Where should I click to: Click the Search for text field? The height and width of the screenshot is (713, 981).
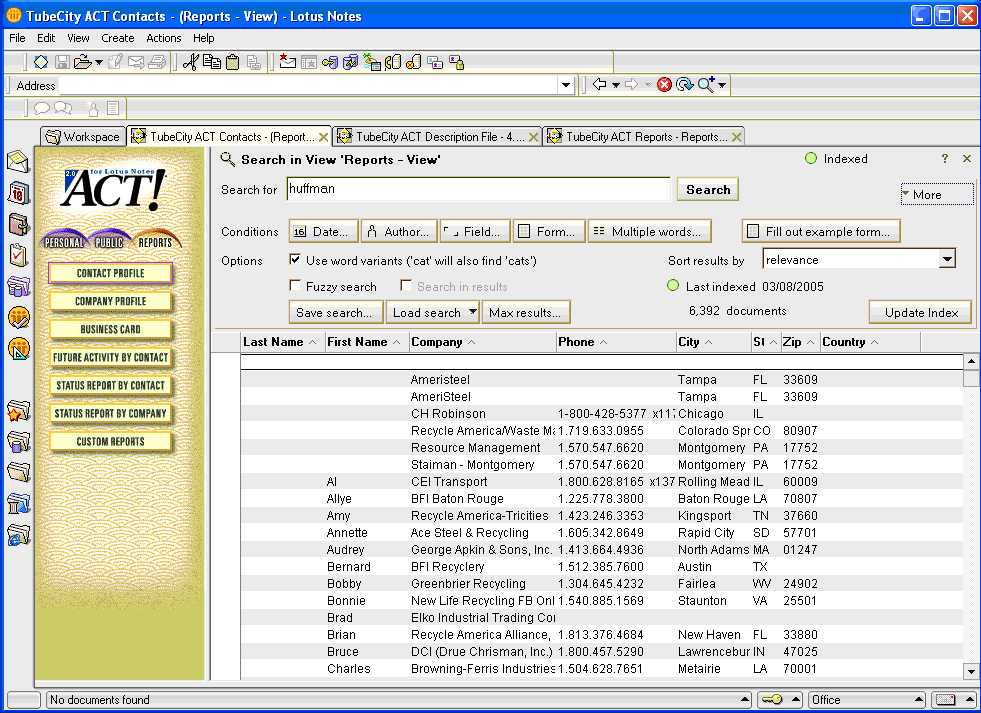coord(479,189)
